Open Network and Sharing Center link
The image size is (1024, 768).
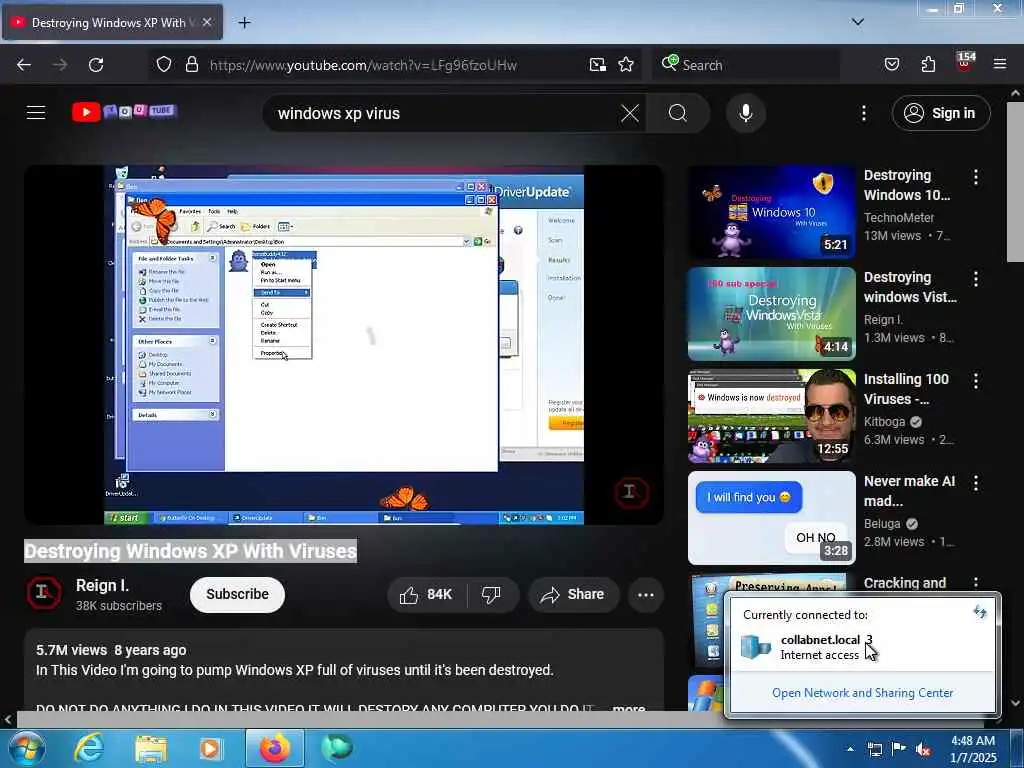click(x=862, y=693)
